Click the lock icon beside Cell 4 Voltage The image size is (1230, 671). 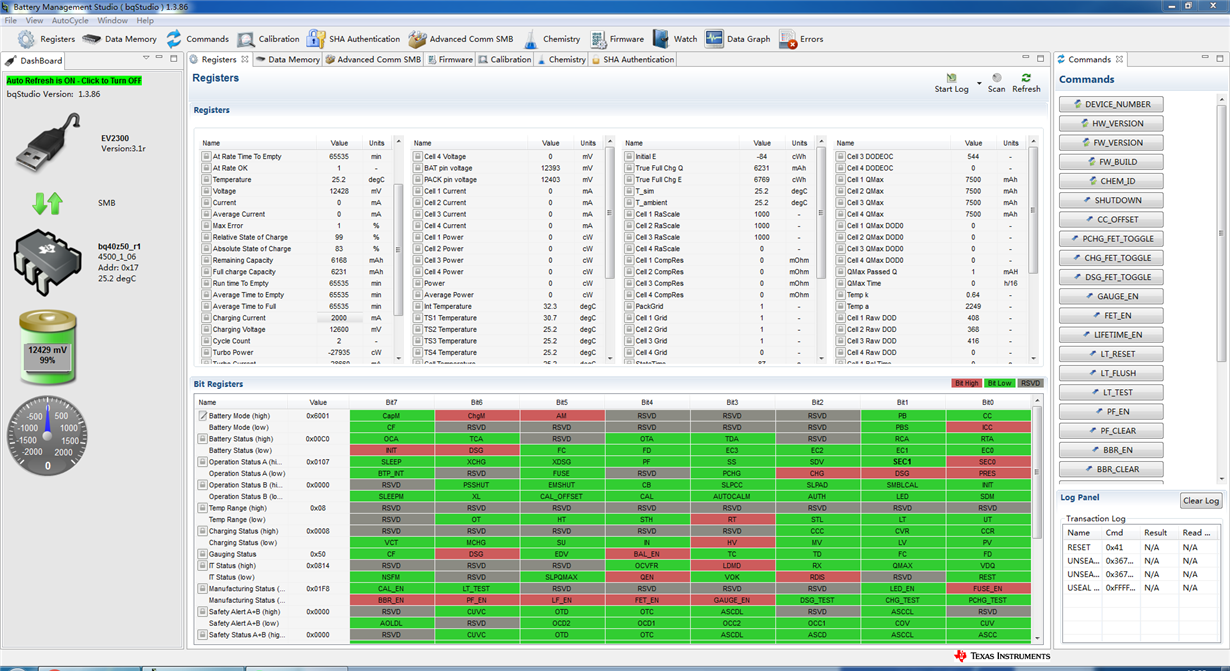point(418,157)
